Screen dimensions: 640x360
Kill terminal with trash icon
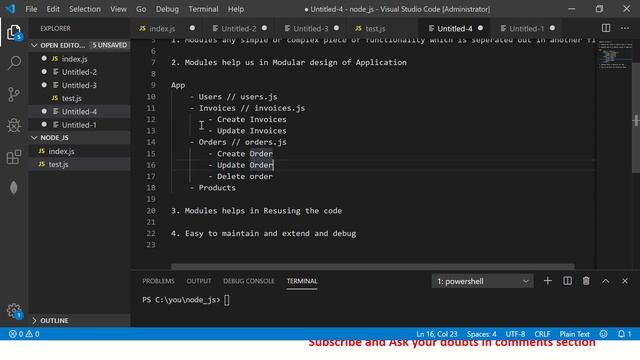coord(586,281)
